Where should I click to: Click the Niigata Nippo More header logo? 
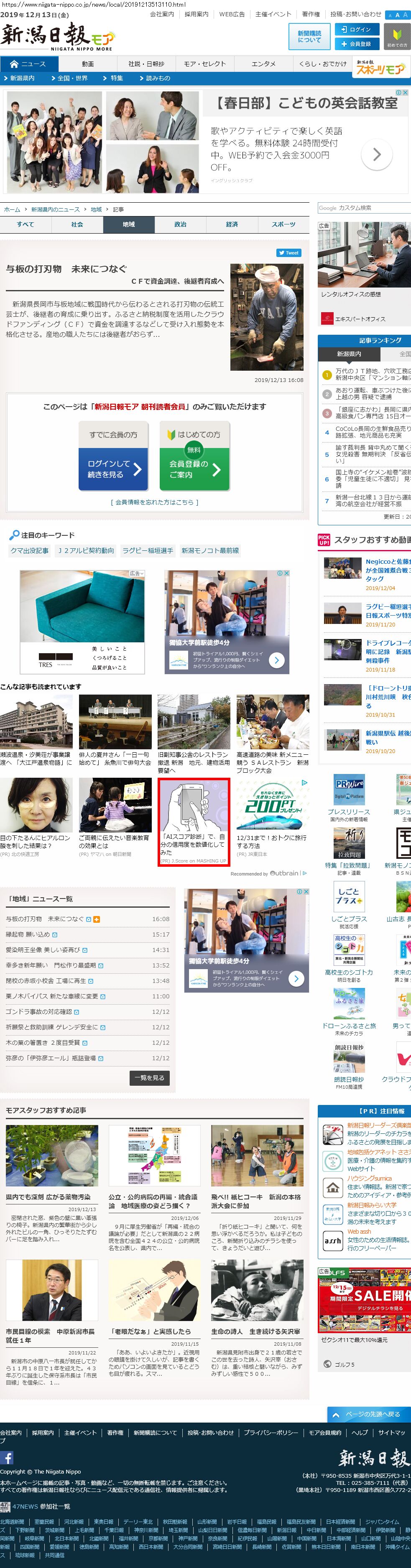56,36
